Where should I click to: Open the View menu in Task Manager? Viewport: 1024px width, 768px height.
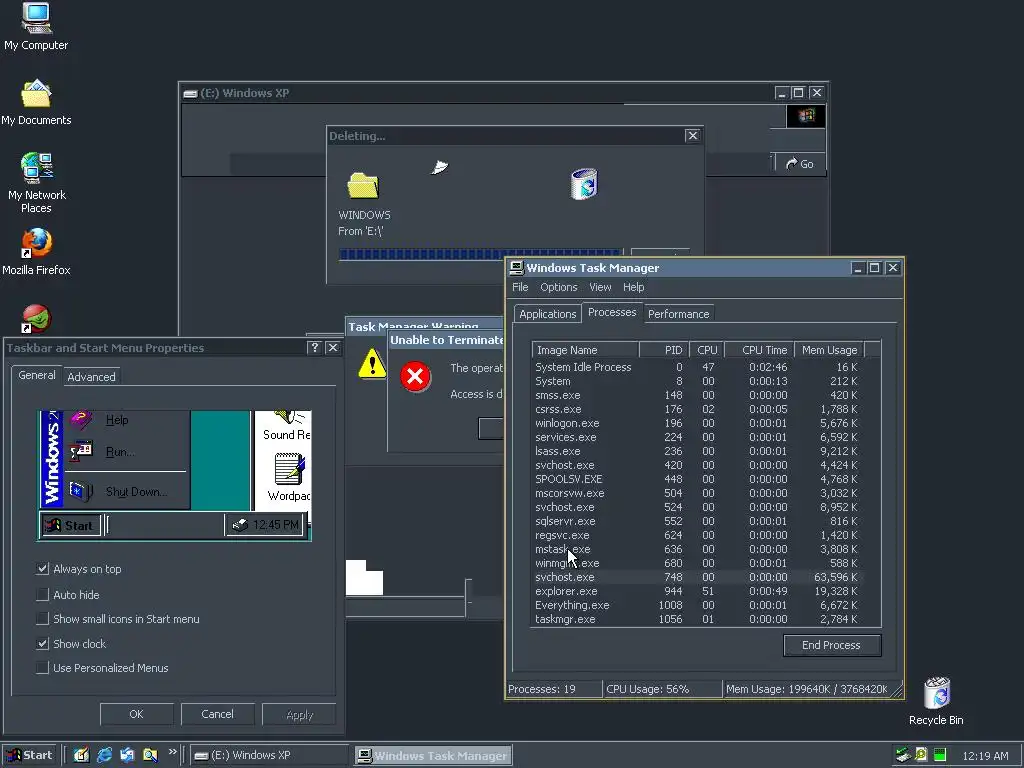(x=600, y=287)
